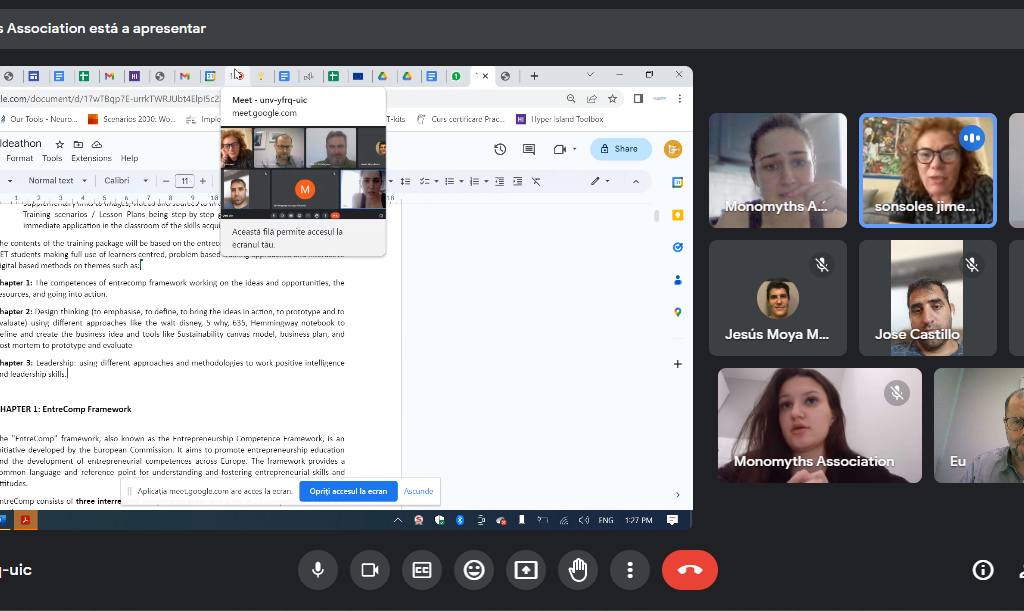Star the document in Docs title bar

[60, 144]
